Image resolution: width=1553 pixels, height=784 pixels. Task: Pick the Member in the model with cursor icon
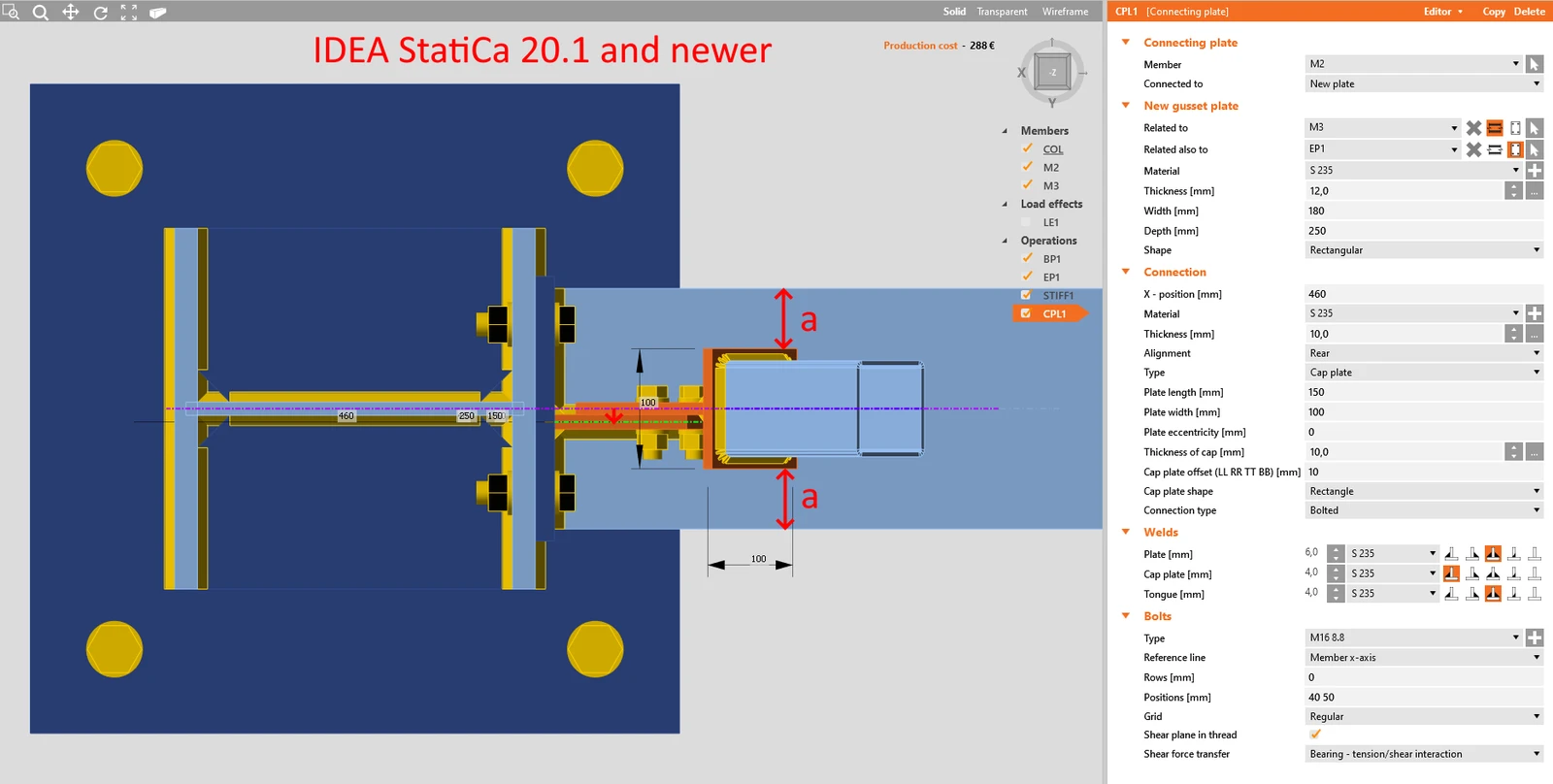pos(1535,64)
